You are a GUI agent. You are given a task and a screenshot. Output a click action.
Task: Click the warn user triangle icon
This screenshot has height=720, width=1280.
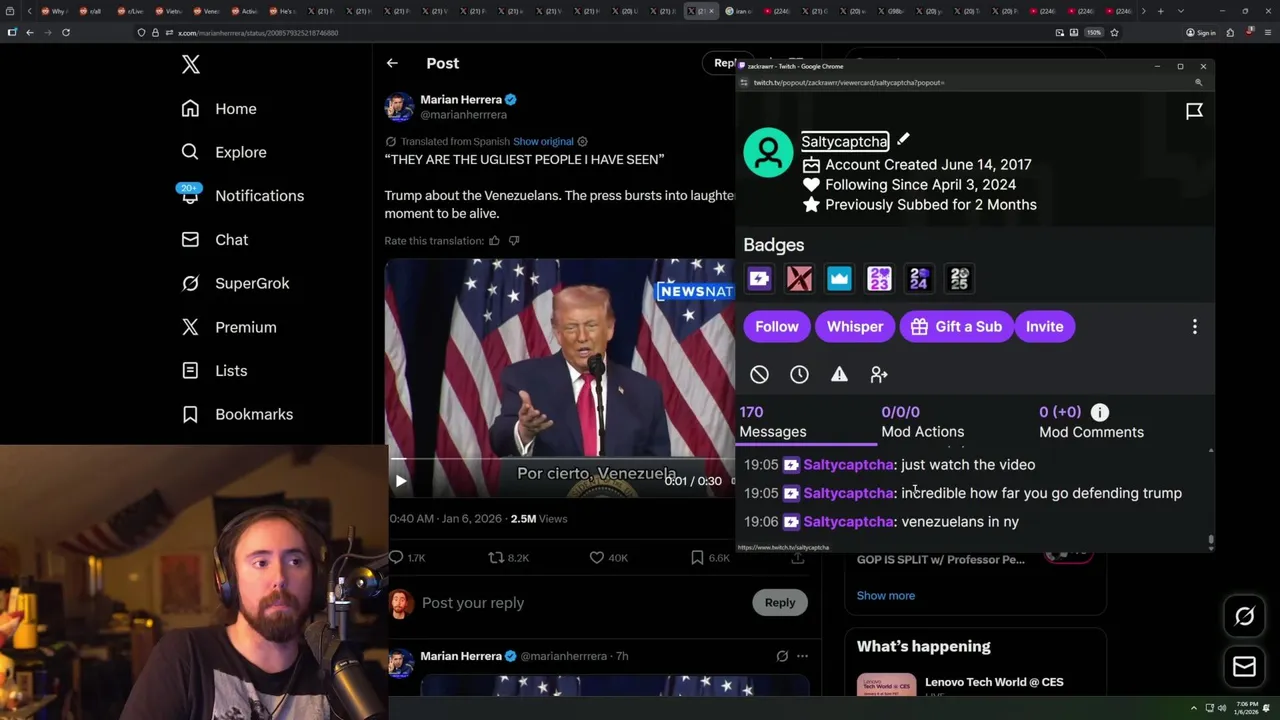(x=839, y=375)
